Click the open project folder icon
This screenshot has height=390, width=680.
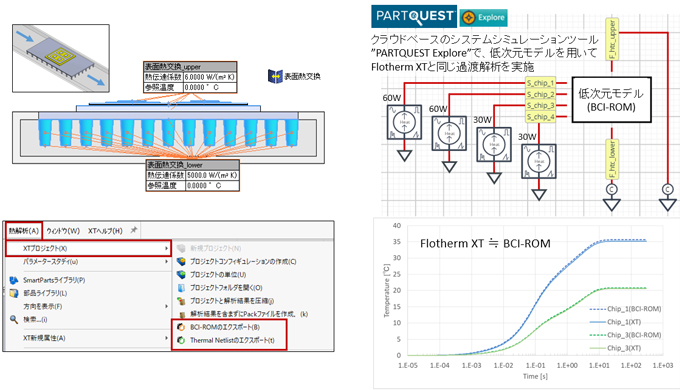click(x=181, y=288)
